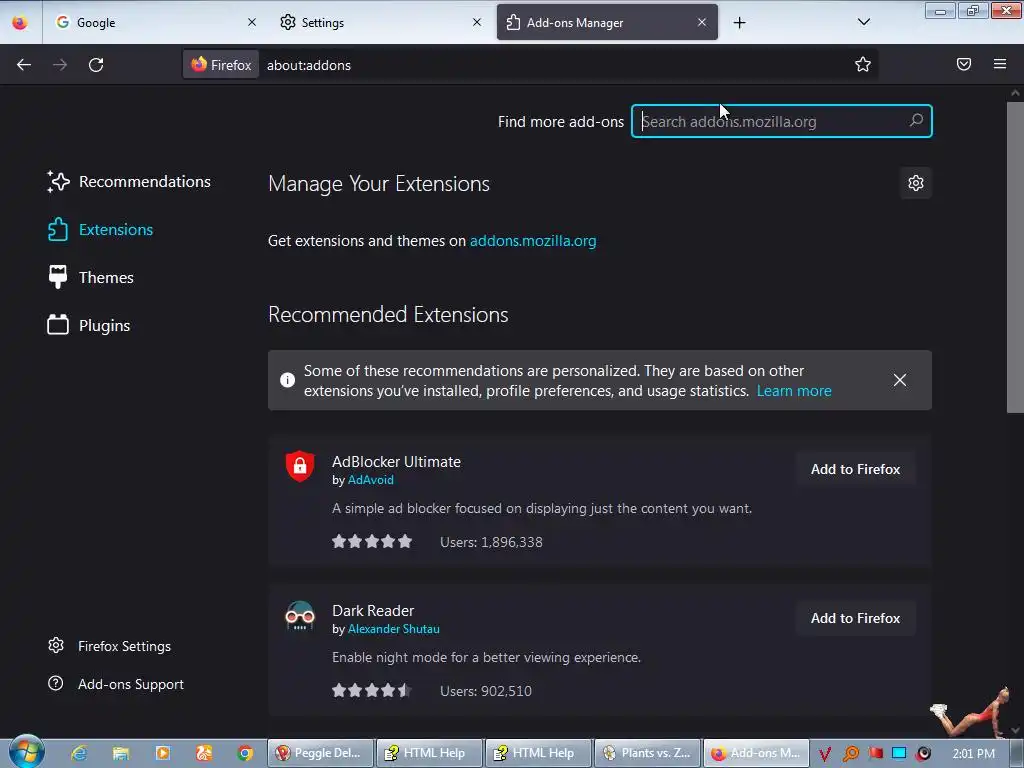Bookmark this page with the star icon
Screen dimensions: 1024x768
[863, 64]
